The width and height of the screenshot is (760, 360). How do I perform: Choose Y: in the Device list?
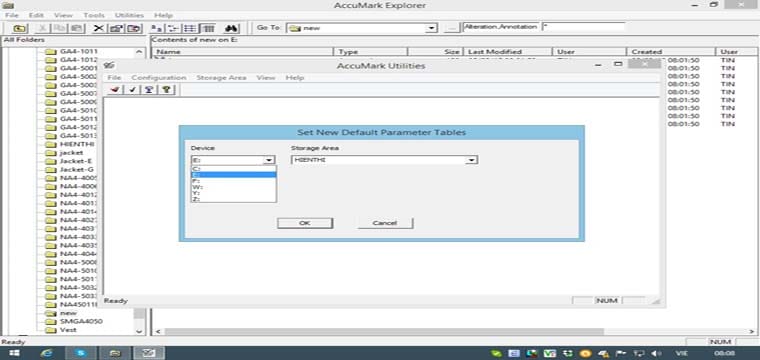pyautogui.click(x=234, y=193)
